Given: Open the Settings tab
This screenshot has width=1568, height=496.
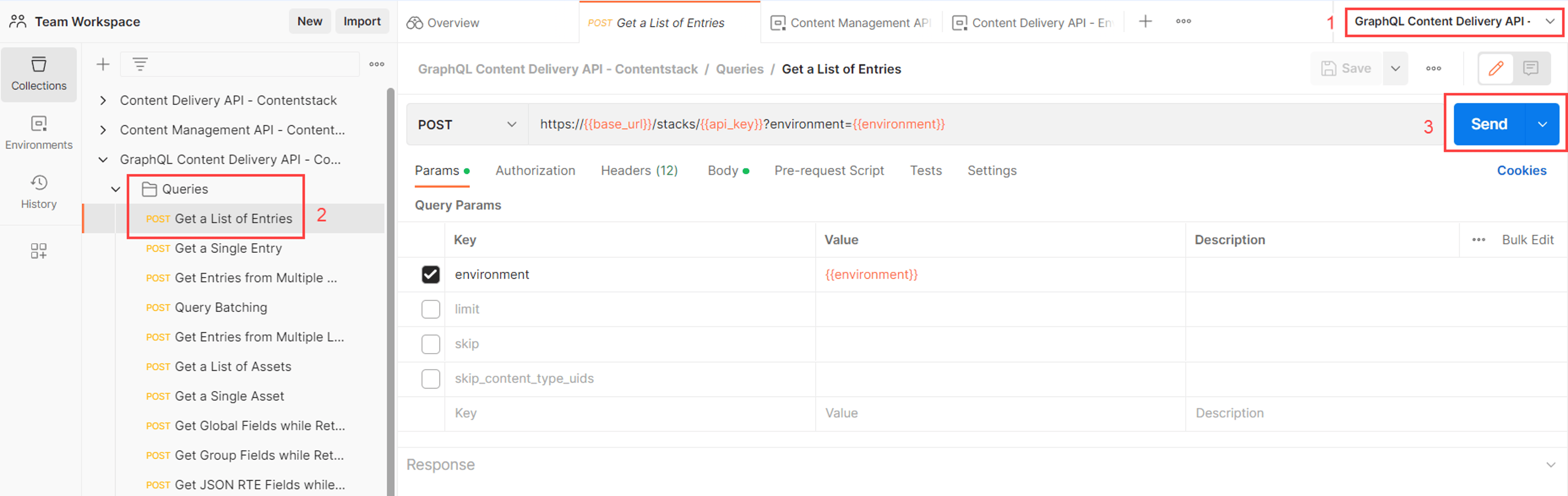Looking at the screenshot, I should [991, 171].
